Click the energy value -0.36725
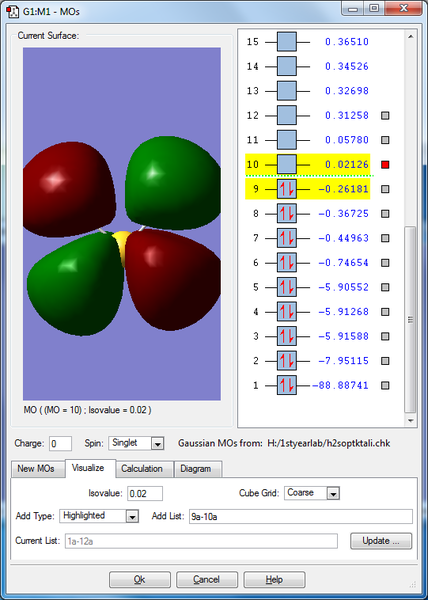The width and height of the screenshot is (428, 600). [343, 214]
